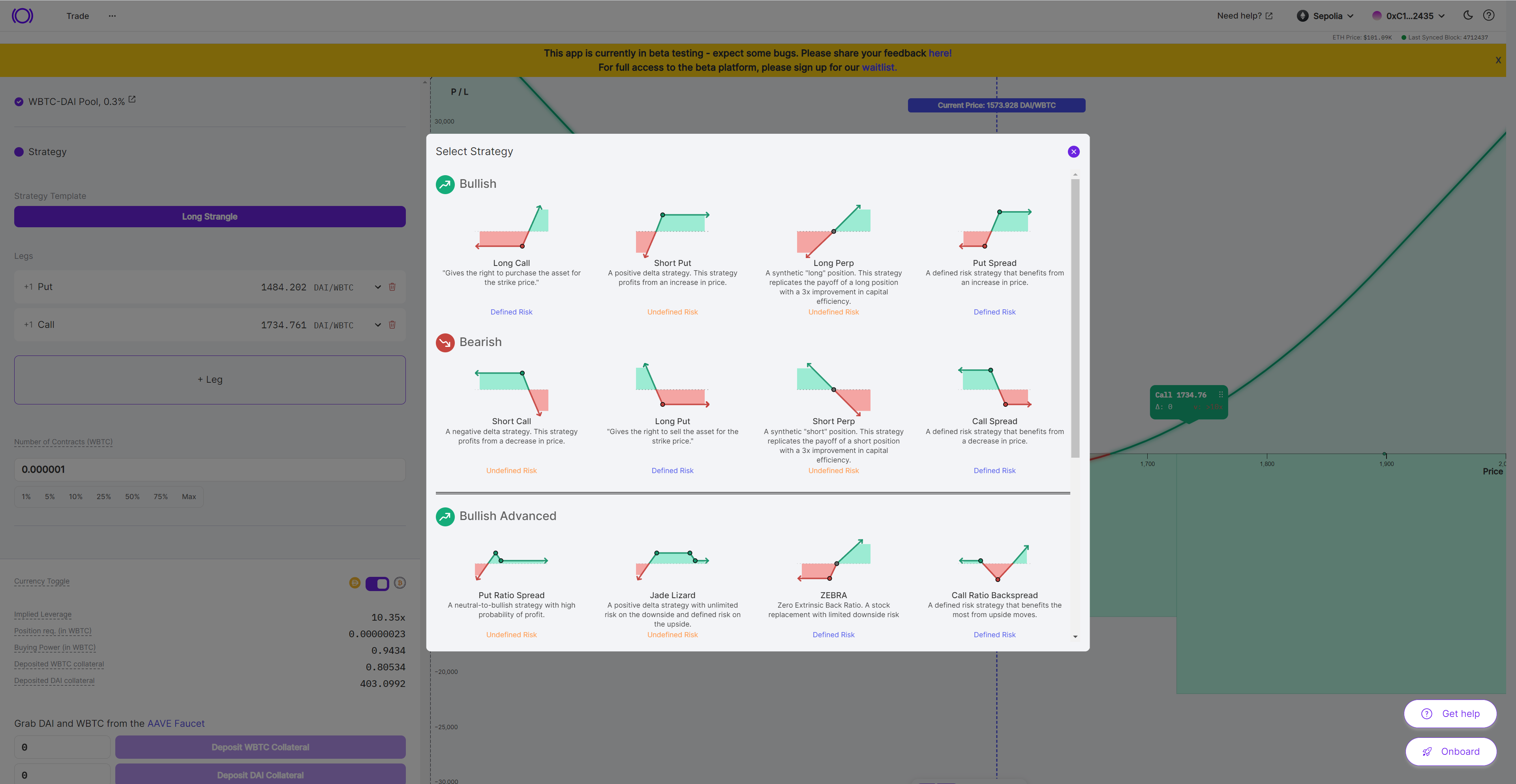
Task: Close the Select Strategy dialog
Action: click(x=1073, y=152)
